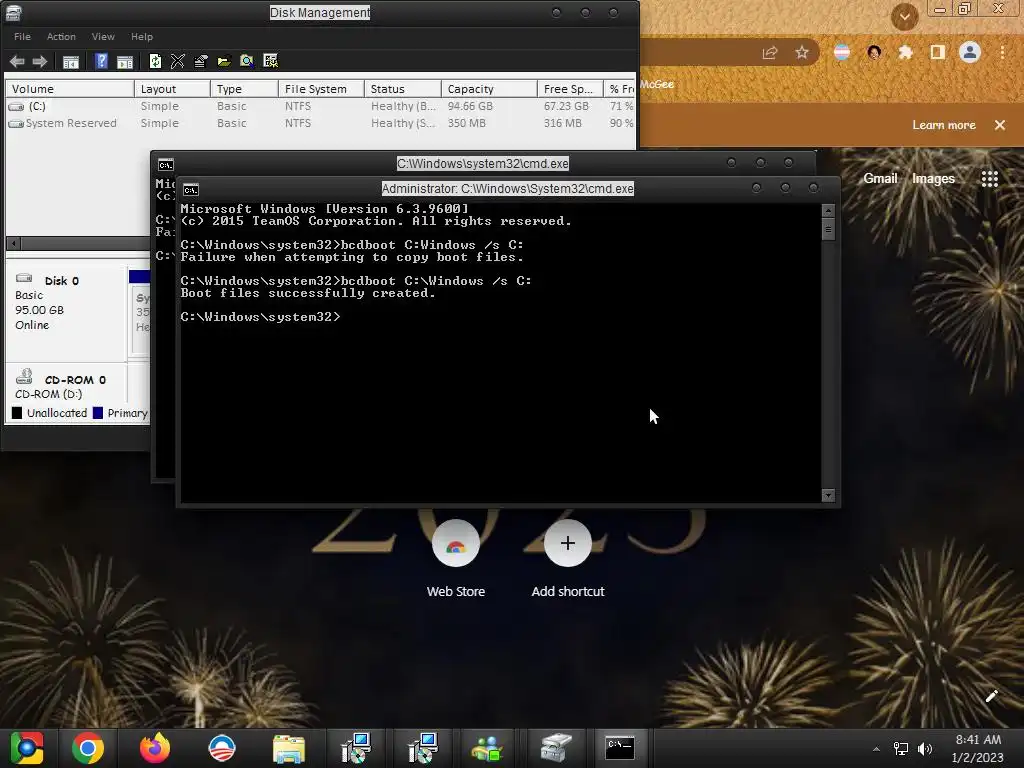
Task: Sort by the Capacity column header
Action: point(489,89)
